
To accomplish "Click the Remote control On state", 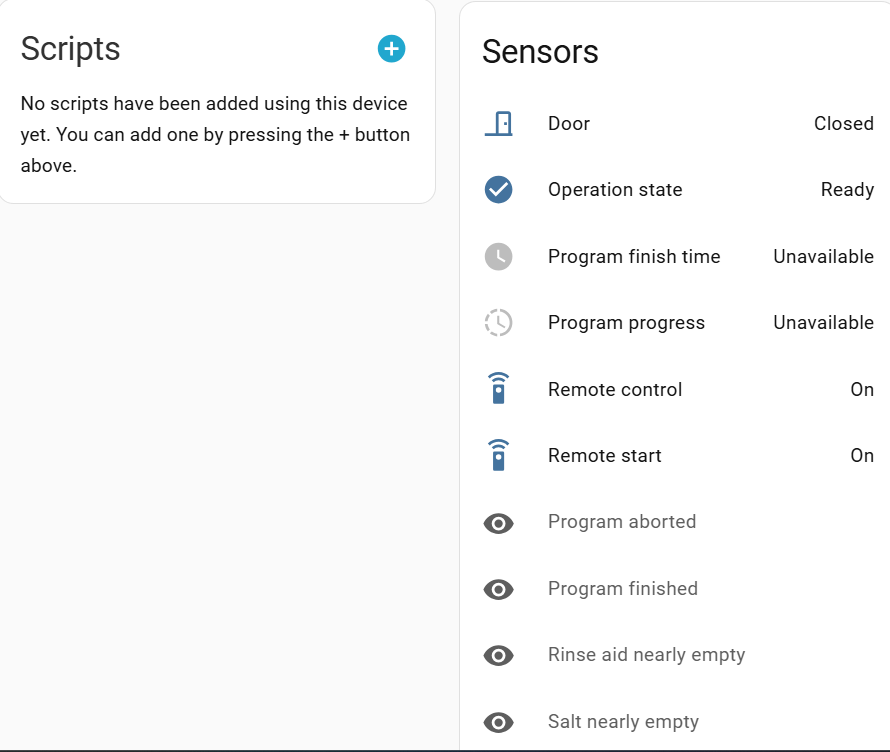I will 862,390.
